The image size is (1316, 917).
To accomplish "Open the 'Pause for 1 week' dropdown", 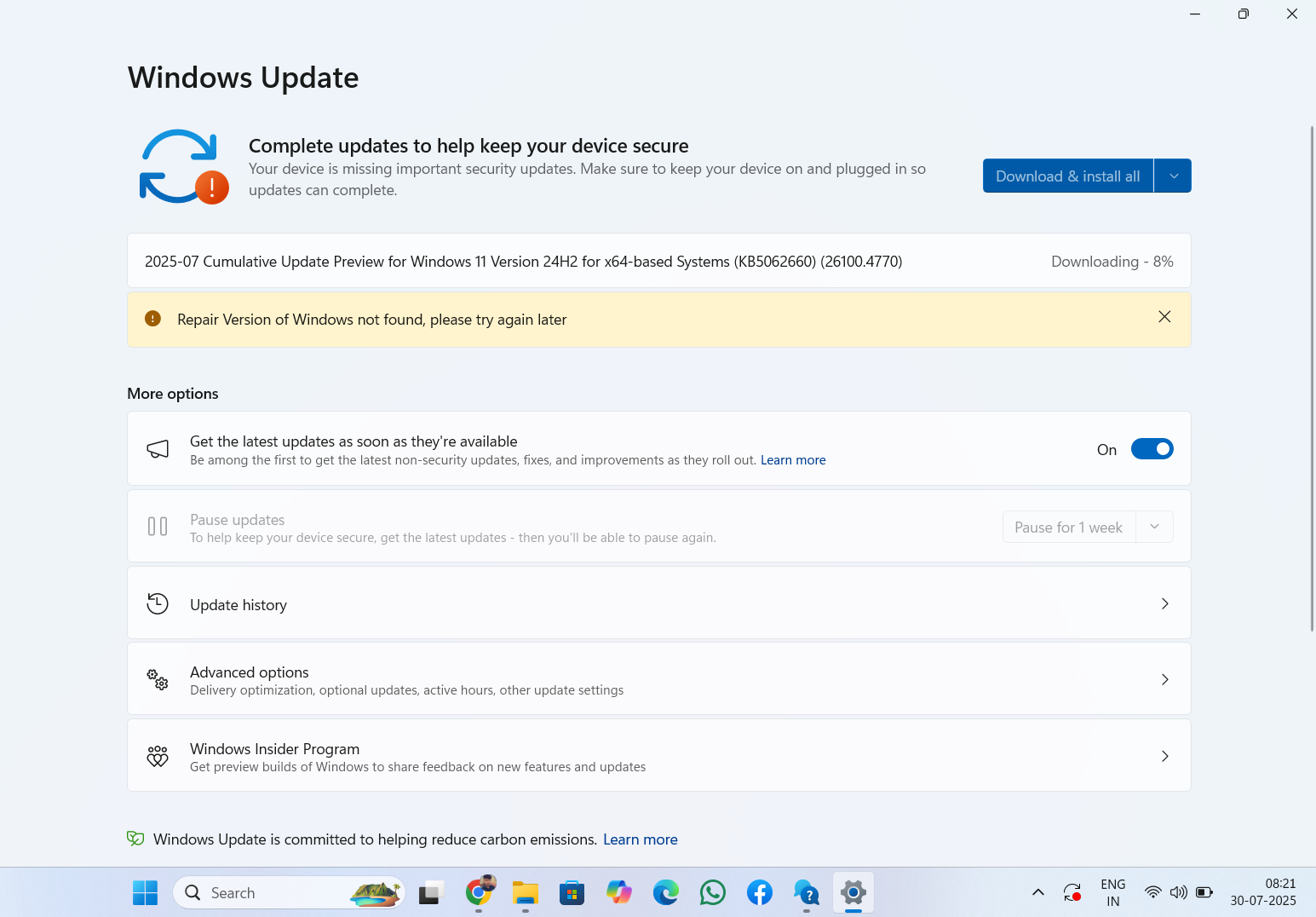I will (x=1155, y=527).
